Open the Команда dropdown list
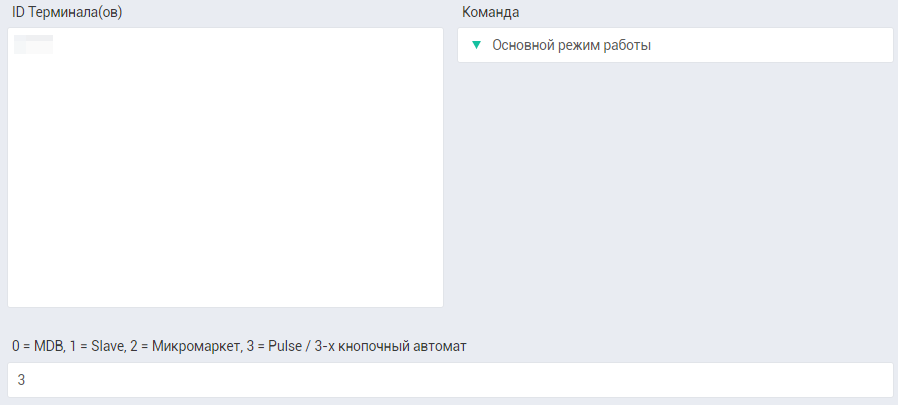This screenshot has height=405, width=898. pyautogui.click(x=675, y=45)
